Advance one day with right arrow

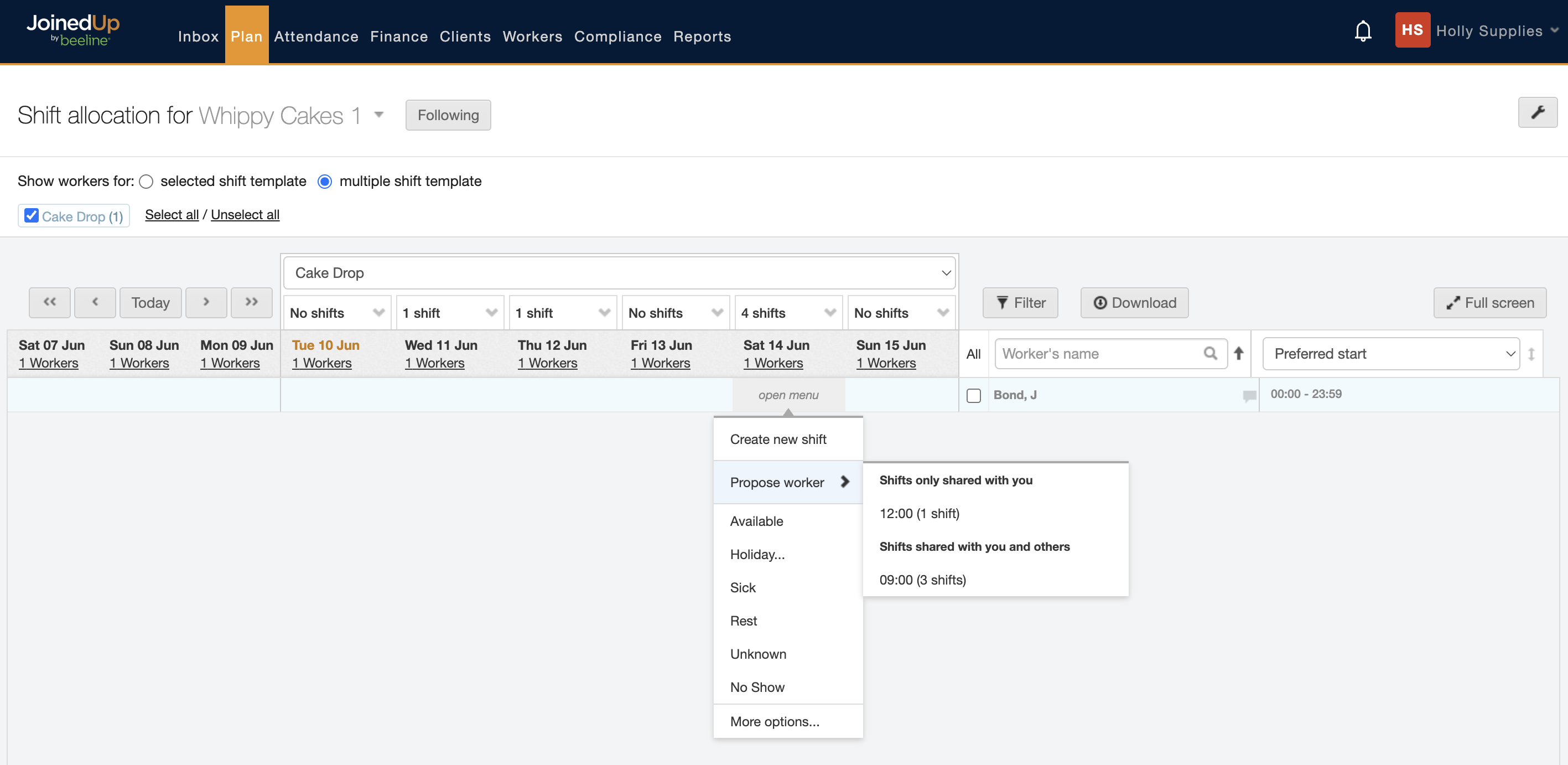(206, 303)
